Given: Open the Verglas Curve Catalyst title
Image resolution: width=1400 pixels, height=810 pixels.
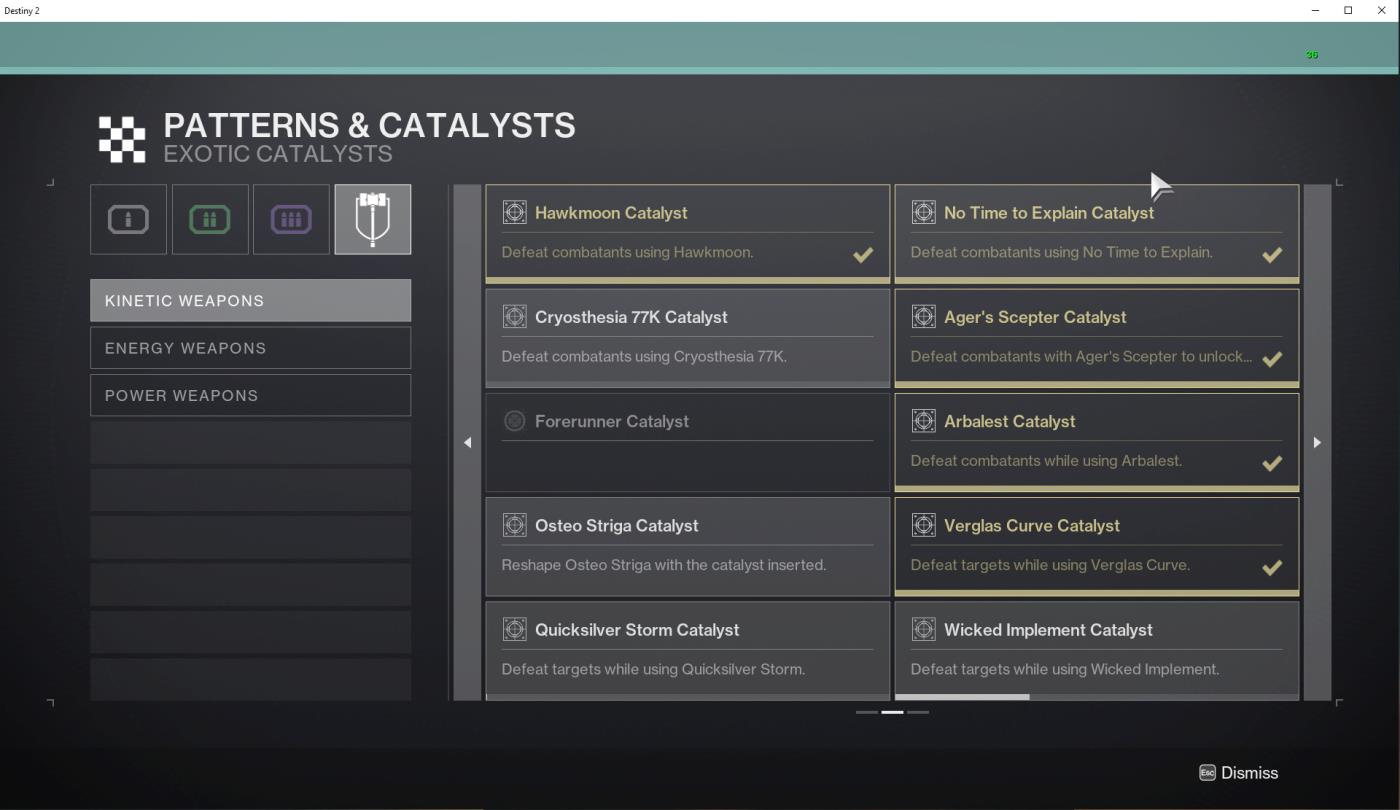Looking at the screenshot, I should click(x=1032, y=525).
